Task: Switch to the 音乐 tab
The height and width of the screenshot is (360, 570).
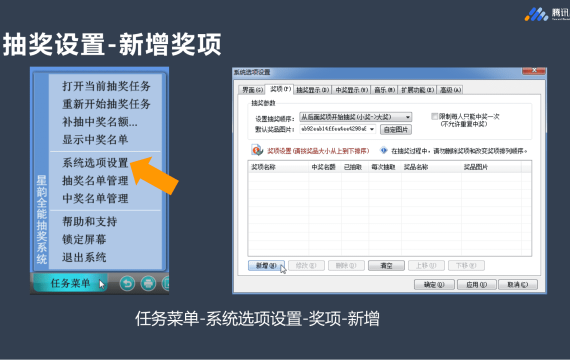Action: coord(385,90)
